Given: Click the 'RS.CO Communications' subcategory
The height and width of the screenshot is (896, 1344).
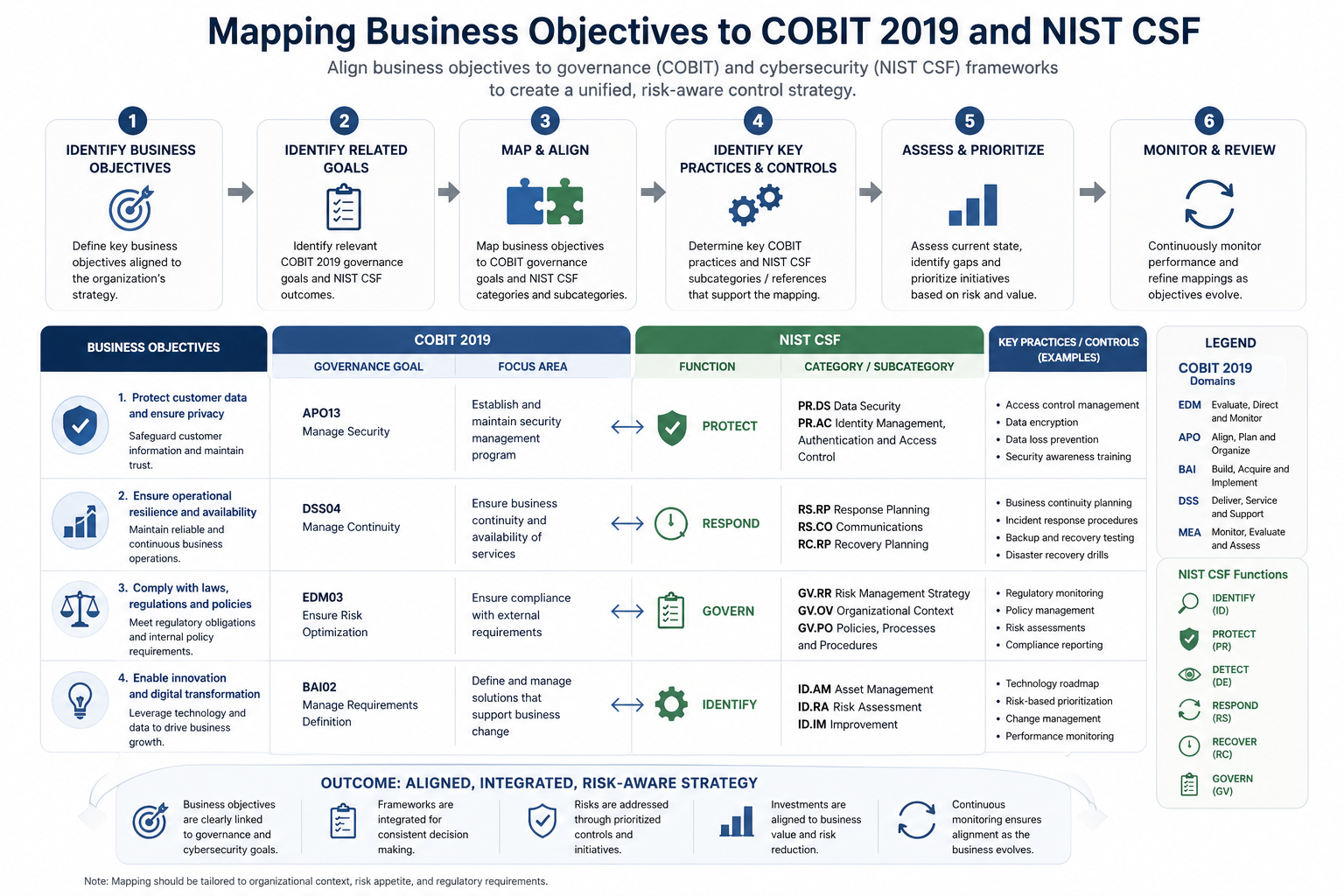Looking at the screenshot, I should (860, 527).
